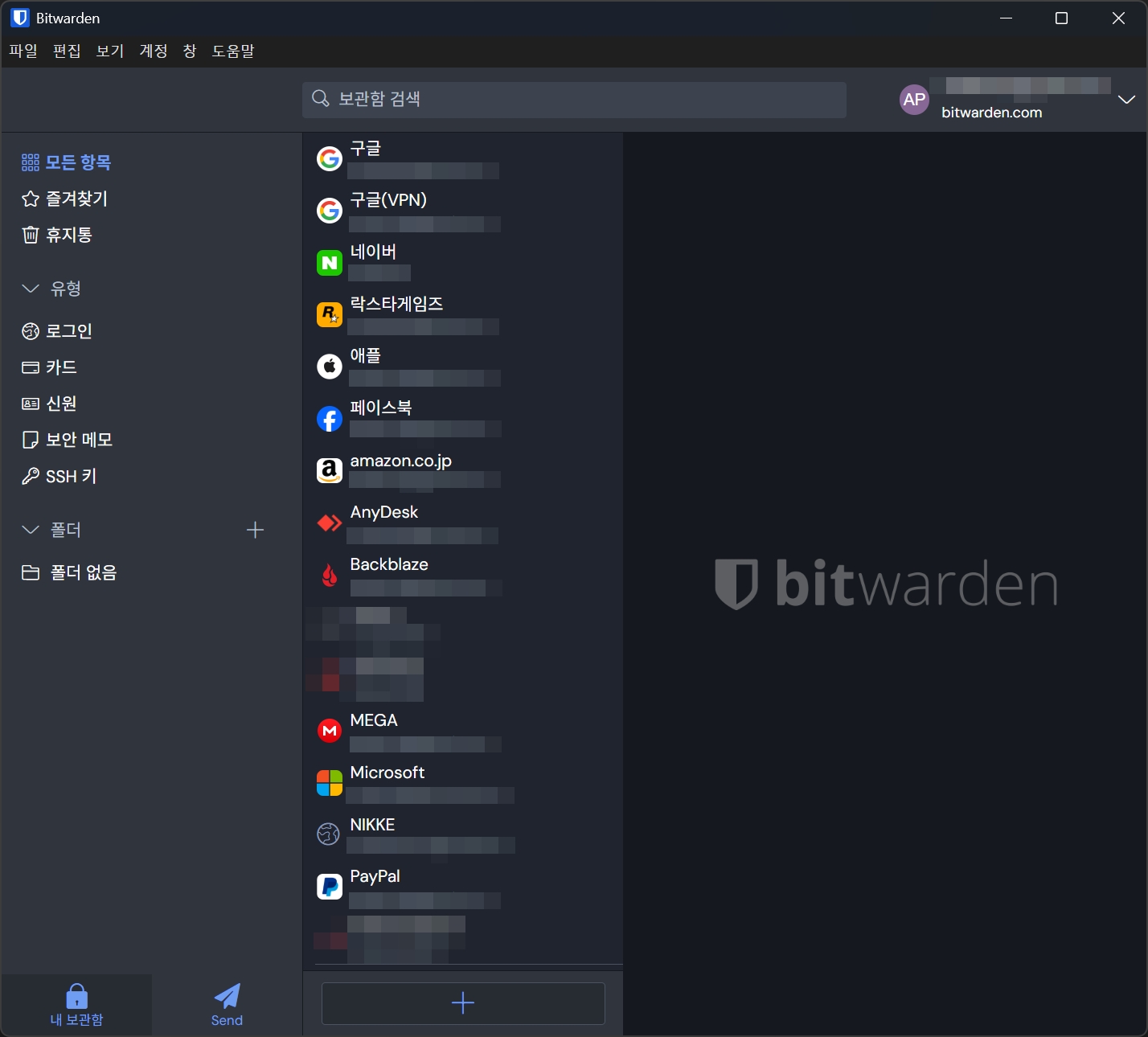Open the 도움말 menu
The image size is (1148, 1037).
[x=233, y=51]
